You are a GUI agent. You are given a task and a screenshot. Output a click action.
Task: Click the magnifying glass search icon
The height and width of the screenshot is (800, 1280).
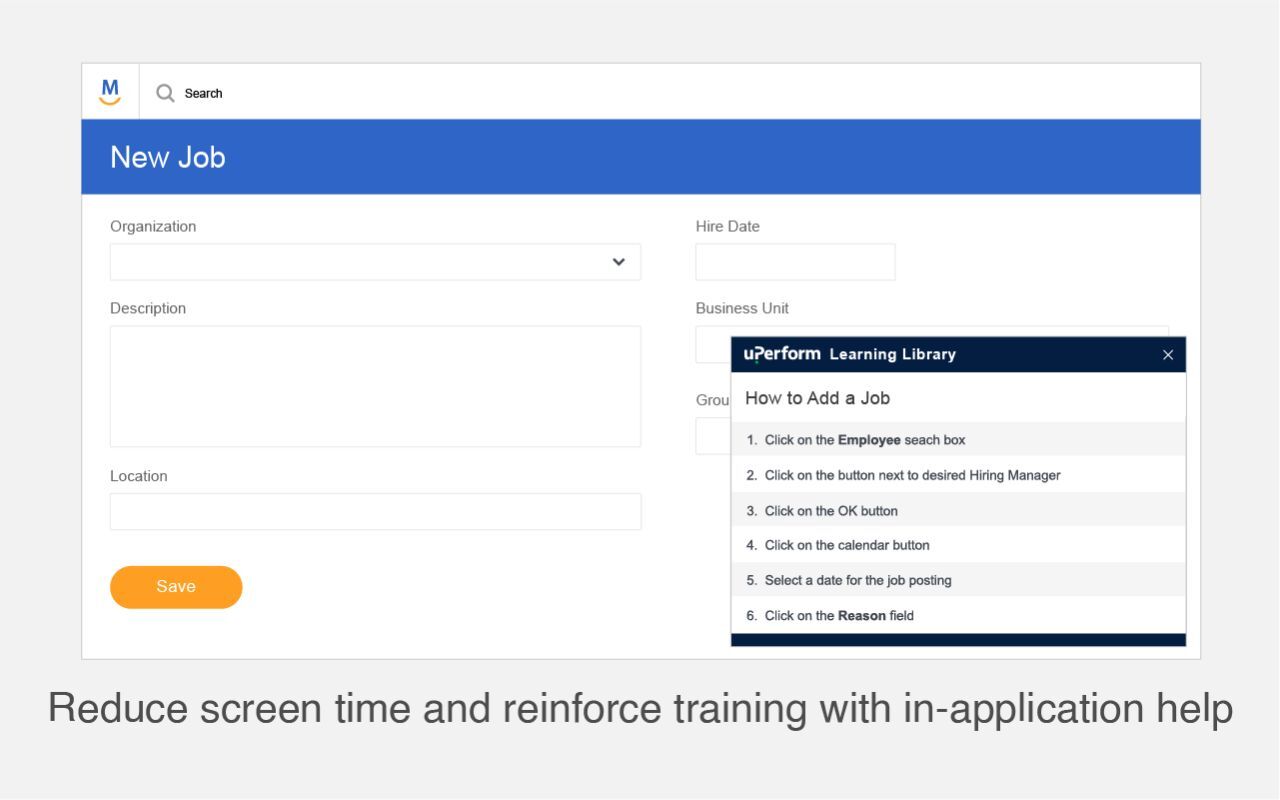pos(165,92)
